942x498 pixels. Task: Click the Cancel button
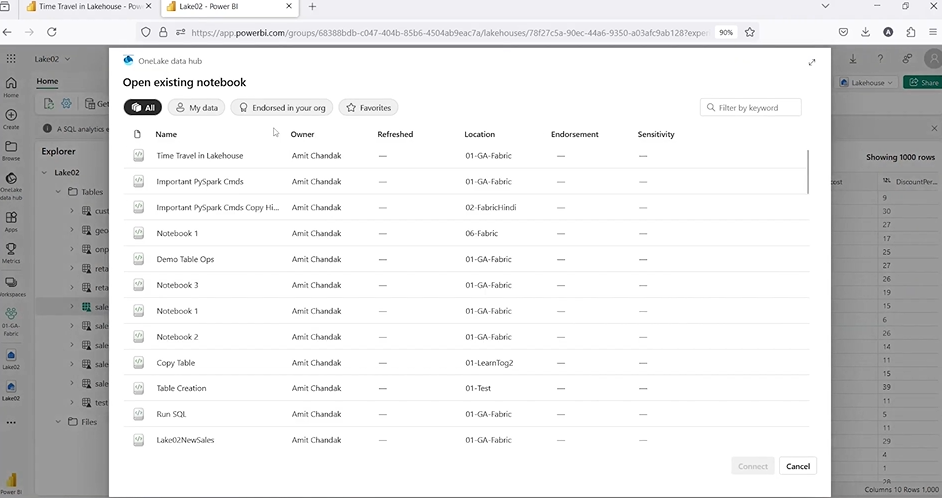(798, 466)
